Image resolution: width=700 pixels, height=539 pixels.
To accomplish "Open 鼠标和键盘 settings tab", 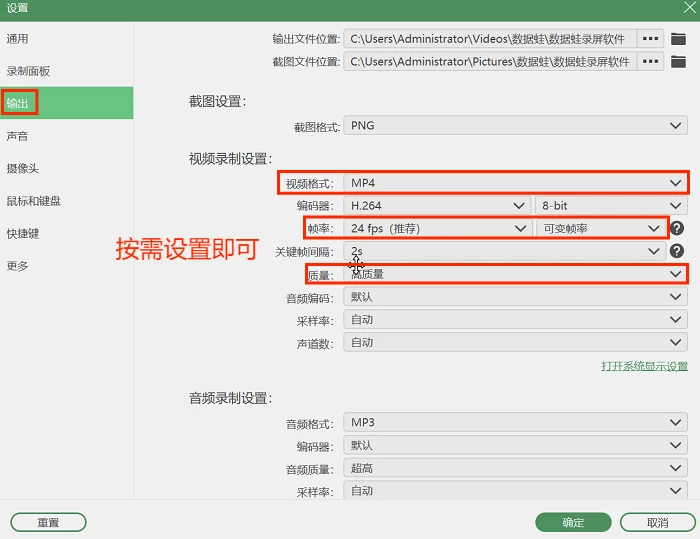I will coord(67,201).
